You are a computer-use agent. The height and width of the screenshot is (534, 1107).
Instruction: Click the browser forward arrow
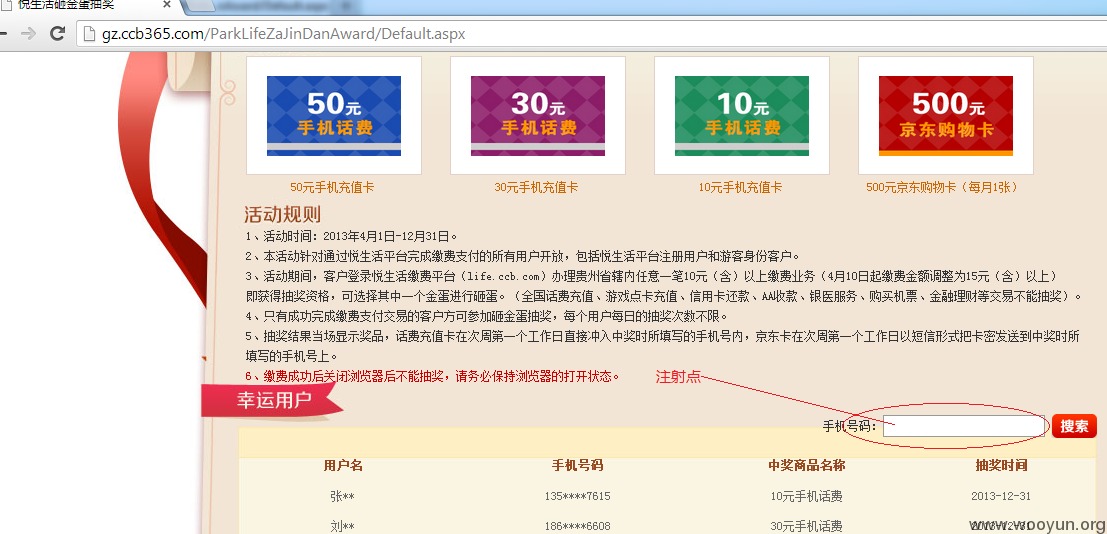tap(28, 33)
